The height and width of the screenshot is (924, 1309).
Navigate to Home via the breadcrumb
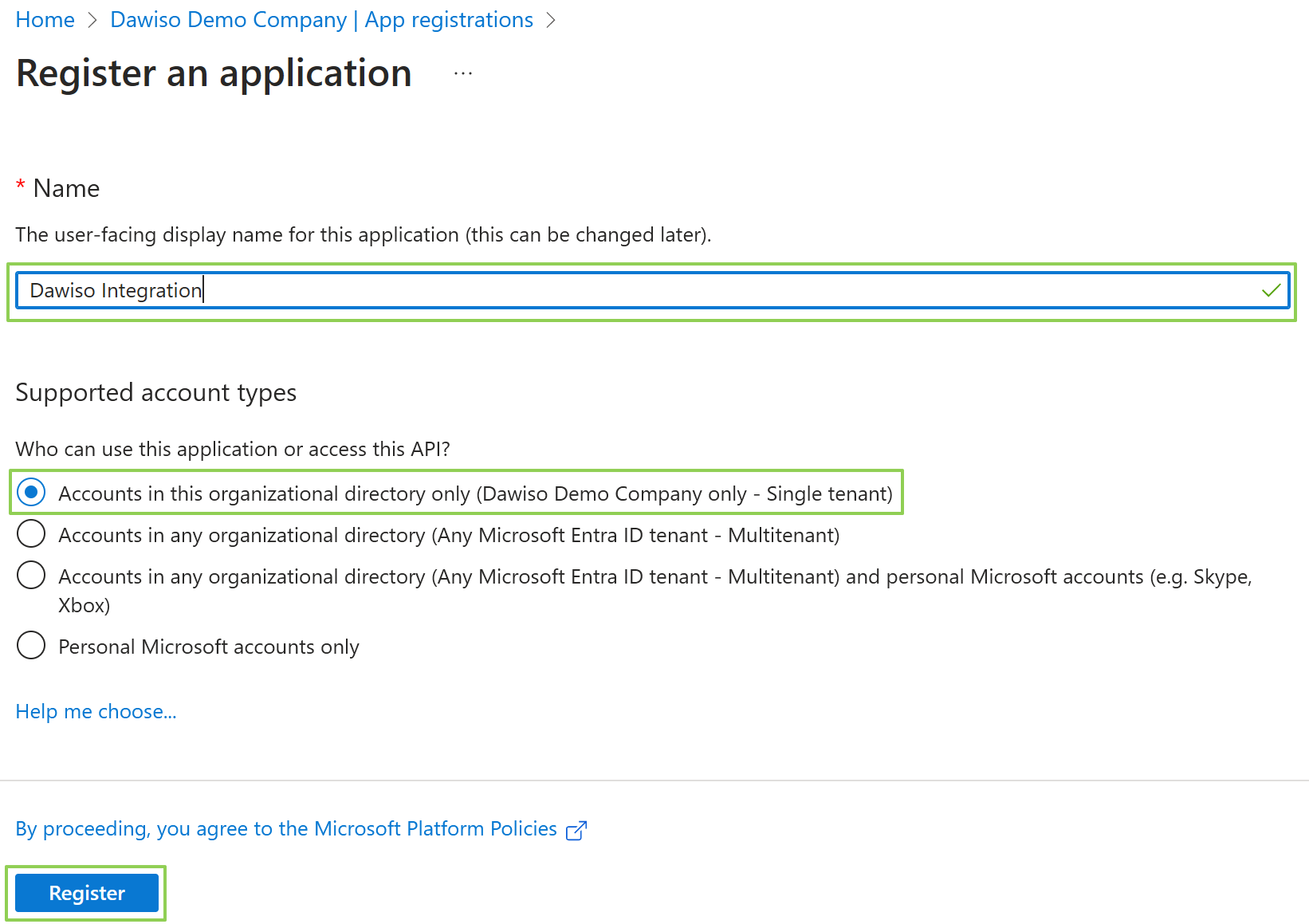tap(45, 20)
